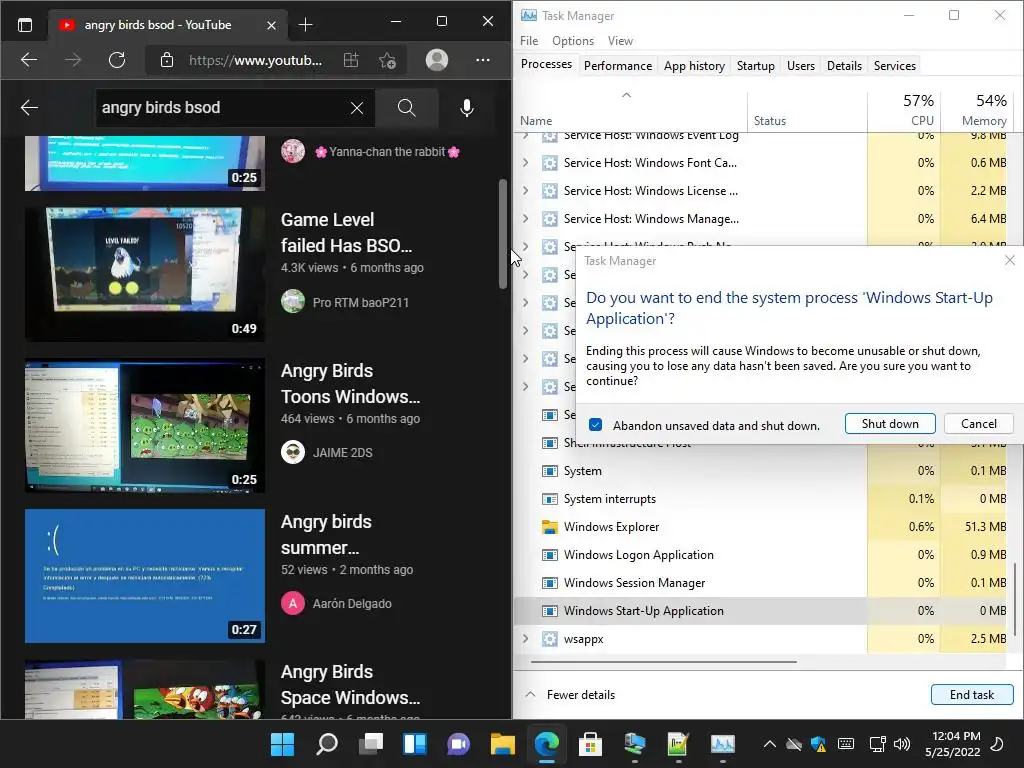Switch to the Startup tab

pyautogui.click(x=756, y=65)
